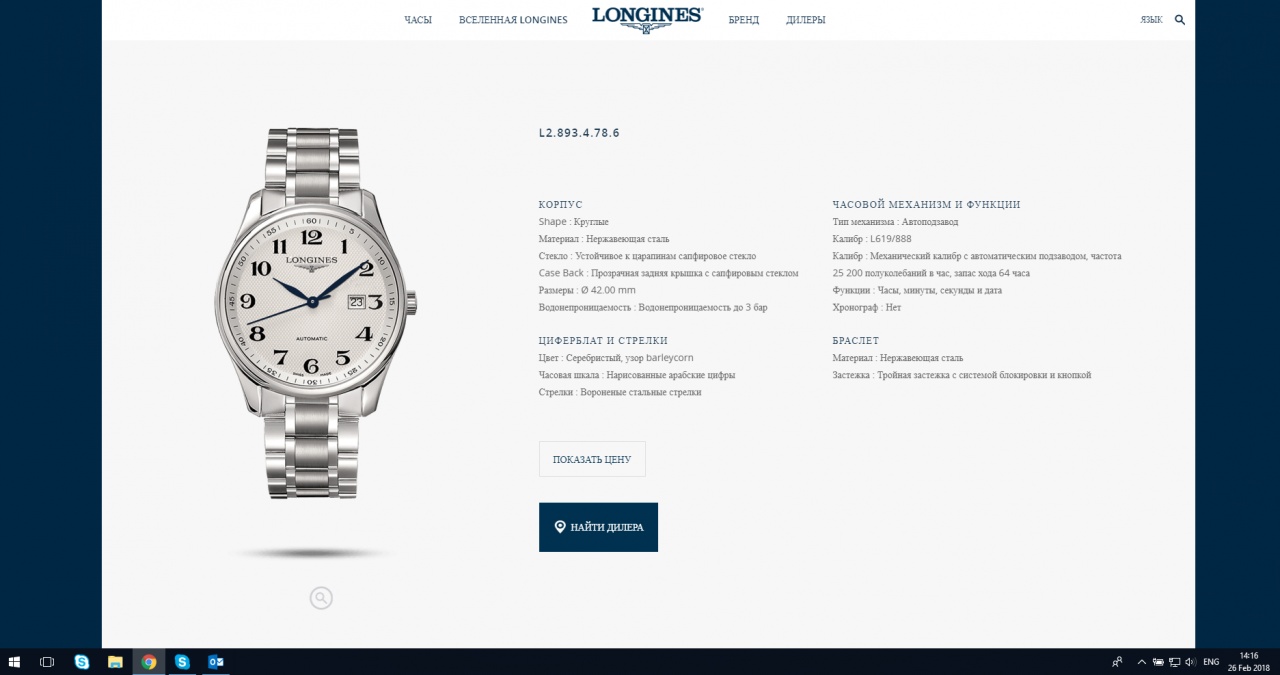
Task: Open the БРЕНД menu item
Action: click(x=744, y=20)
